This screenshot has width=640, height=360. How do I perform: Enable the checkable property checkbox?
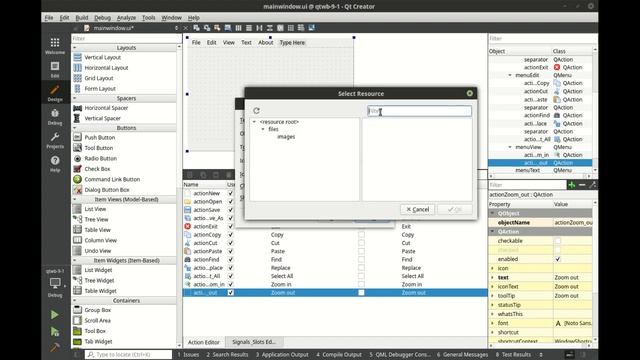coord(558,241)
